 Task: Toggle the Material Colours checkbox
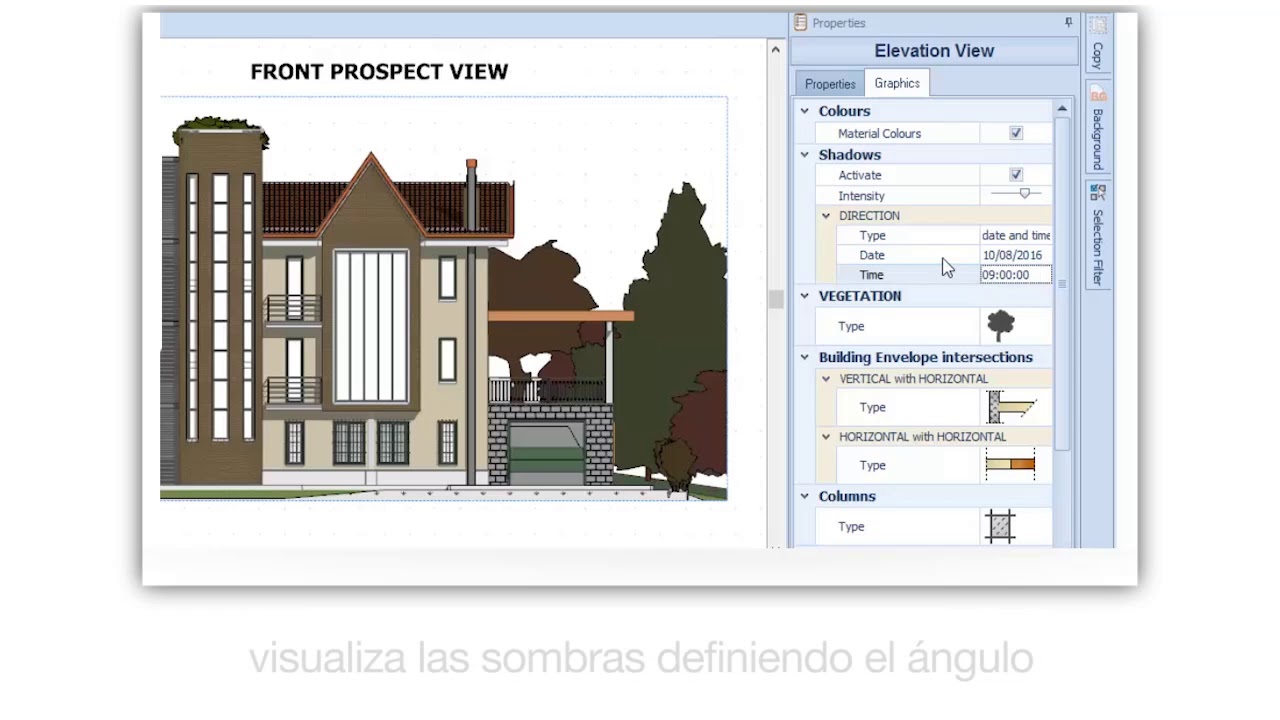coord(1016,133)
